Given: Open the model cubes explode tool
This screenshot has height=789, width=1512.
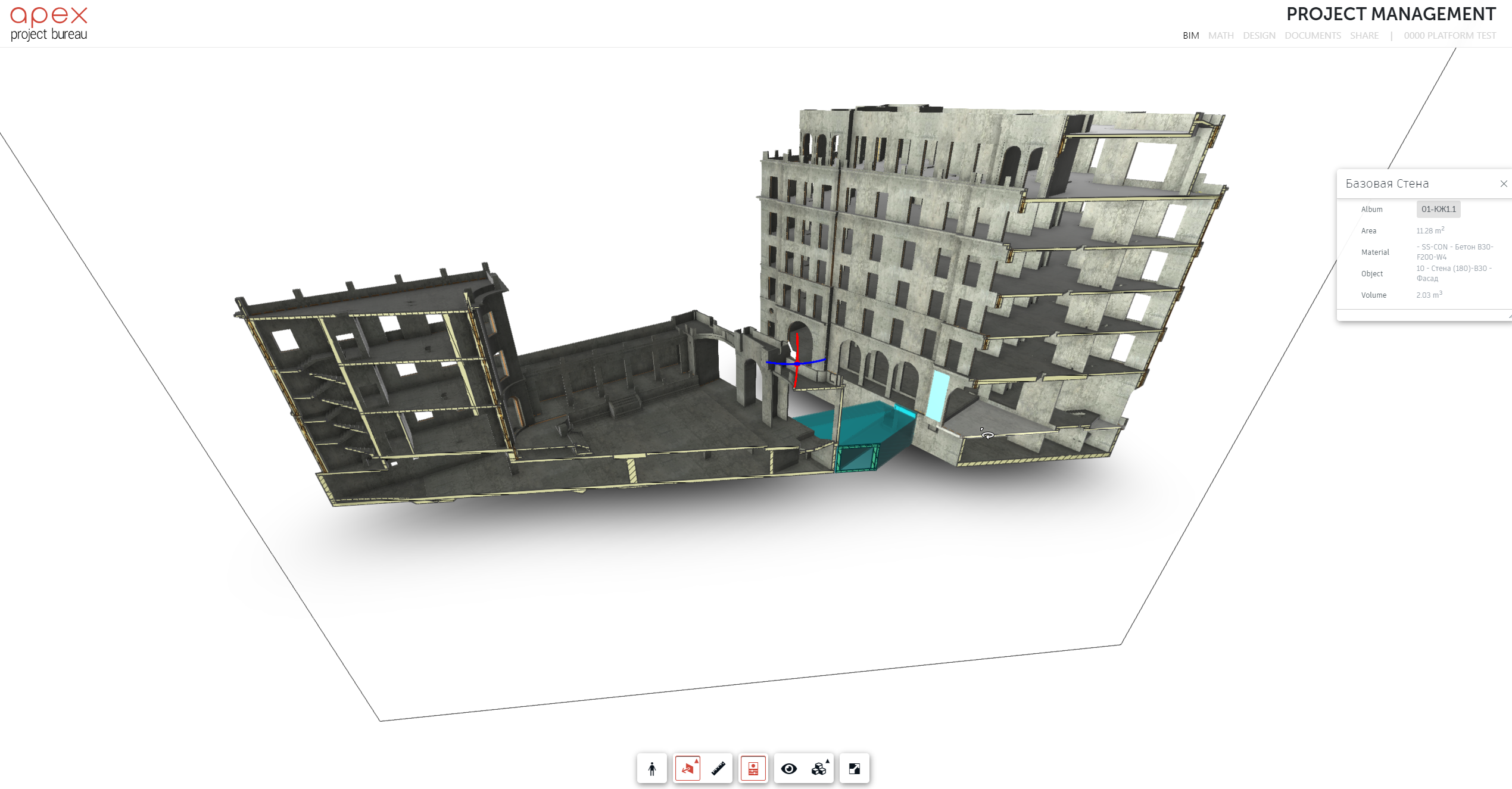Looking at the screenshot, I should (x=818, y=769).
